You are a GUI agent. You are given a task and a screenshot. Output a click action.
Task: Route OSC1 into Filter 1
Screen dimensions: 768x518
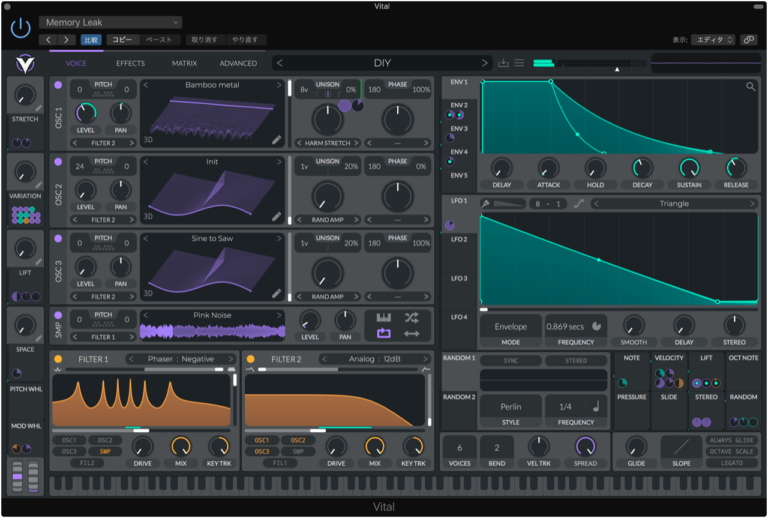68,440
